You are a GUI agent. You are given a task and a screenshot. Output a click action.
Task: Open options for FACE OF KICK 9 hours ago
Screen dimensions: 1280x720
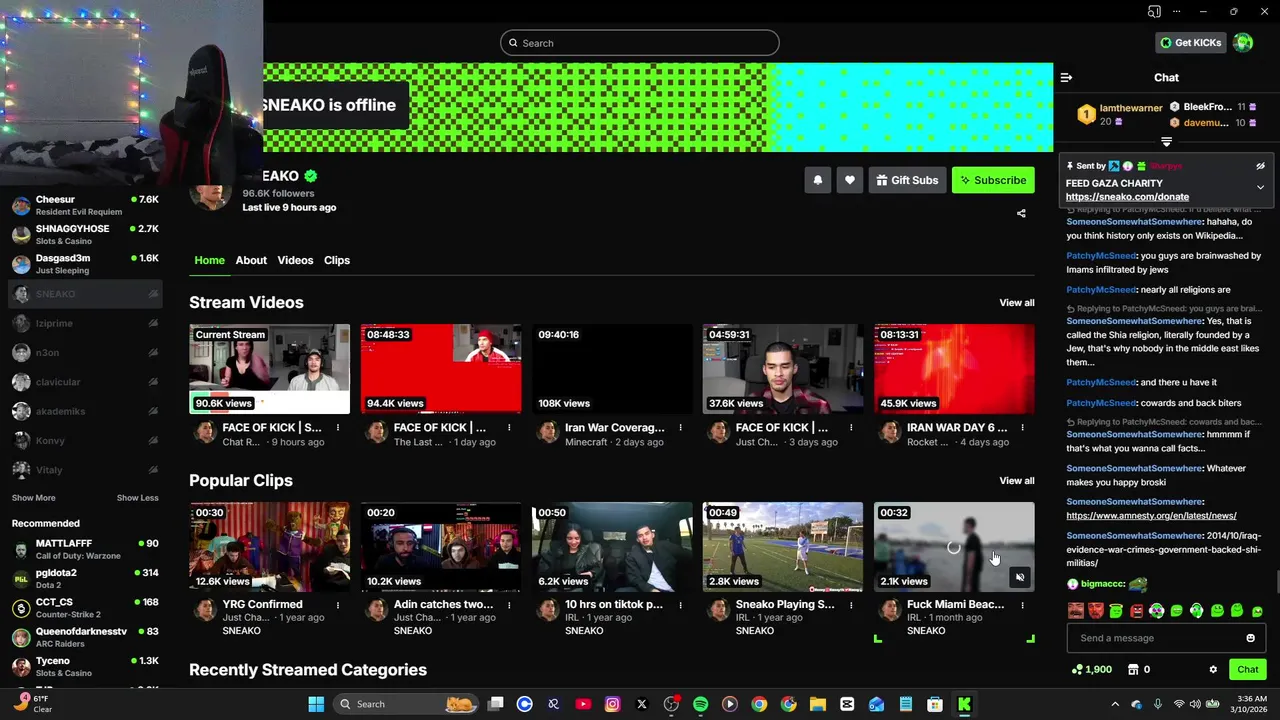tap(338, 428)
